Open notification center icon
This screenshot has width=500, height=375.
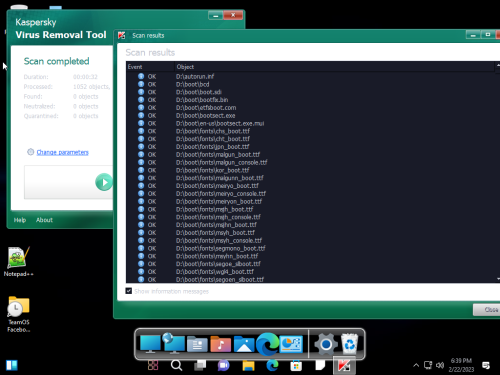[486, 365]
